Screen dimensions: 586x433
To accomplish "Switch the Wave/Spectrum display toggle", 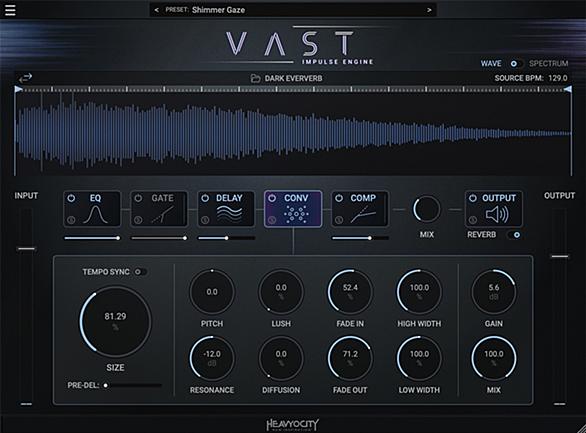I will click(515, 64).
